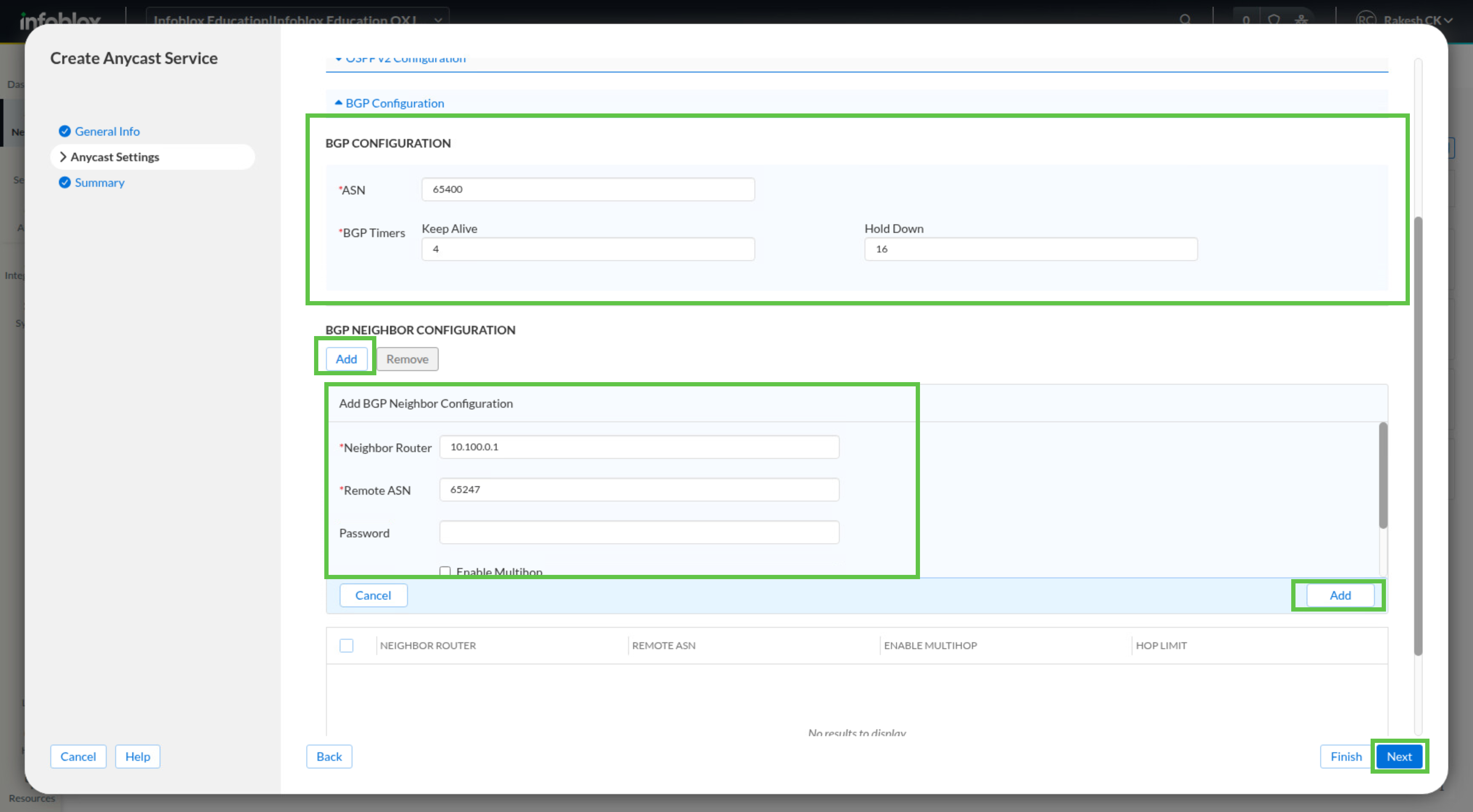
Task: Click the Finish button
Action: [x=1345, y=757]
